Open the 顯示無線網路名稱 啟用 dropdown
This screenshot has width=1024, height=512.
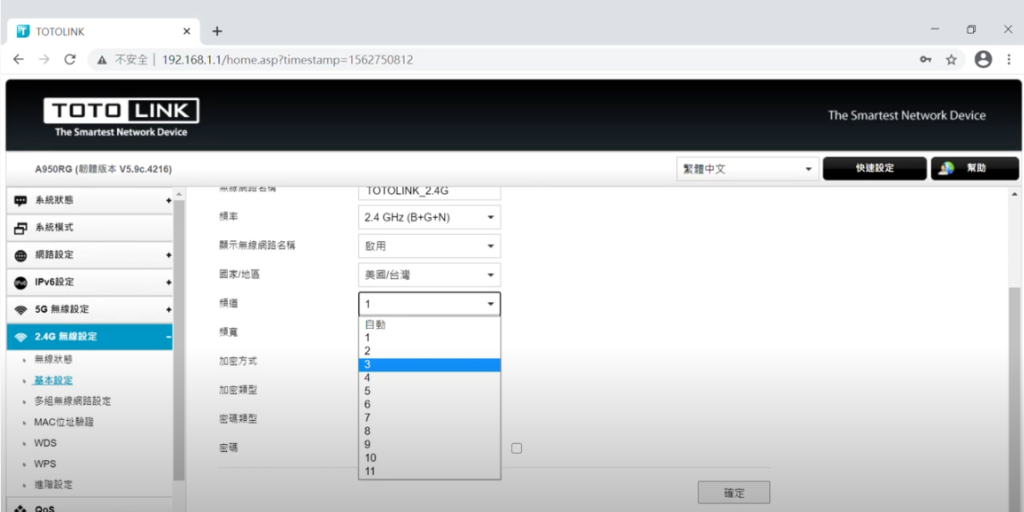coord(429,246)
